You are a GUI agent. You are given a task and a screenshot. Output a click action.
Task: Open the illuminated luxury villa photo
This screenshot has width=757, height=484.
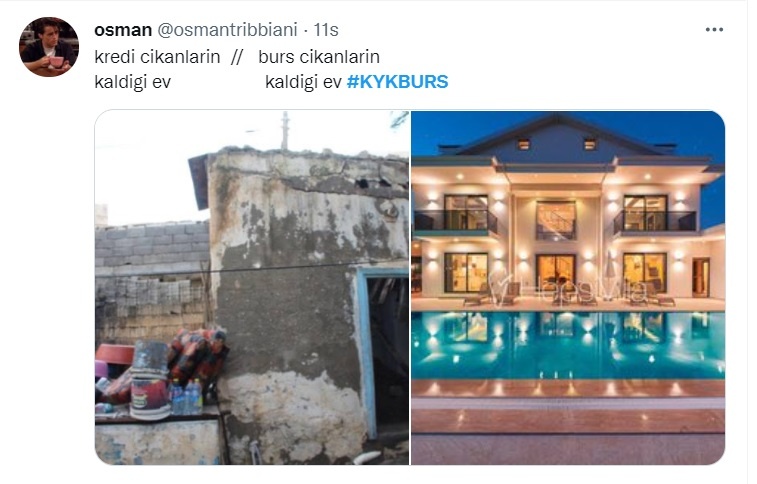[568, 288]
